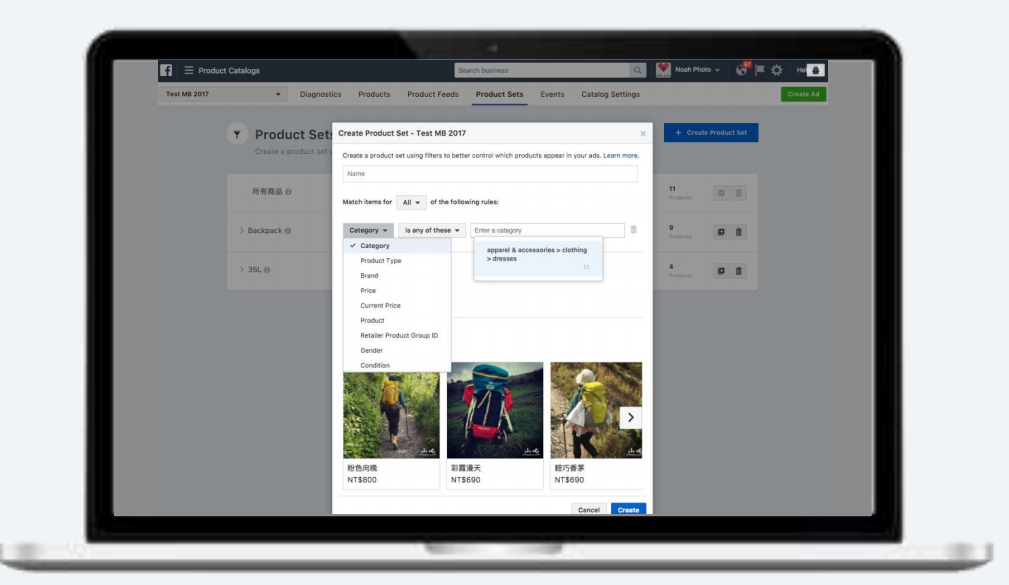The height and width of the screenshot is (585, 1009).
Task: Select Gender from the dropdown list
Action: pos(396,350)
